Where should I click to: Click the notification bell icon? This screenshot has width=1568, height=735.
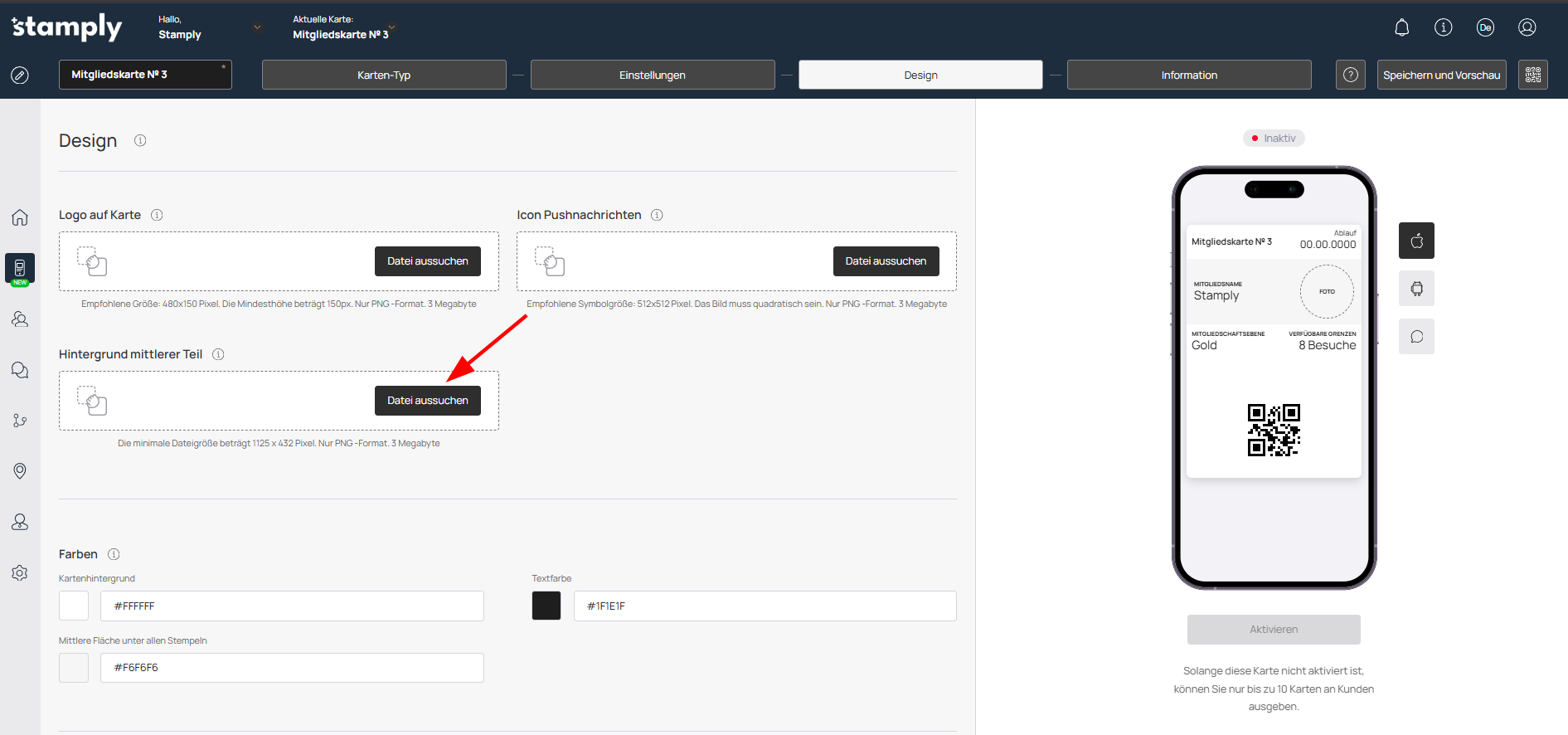(x=1401, y=28)
